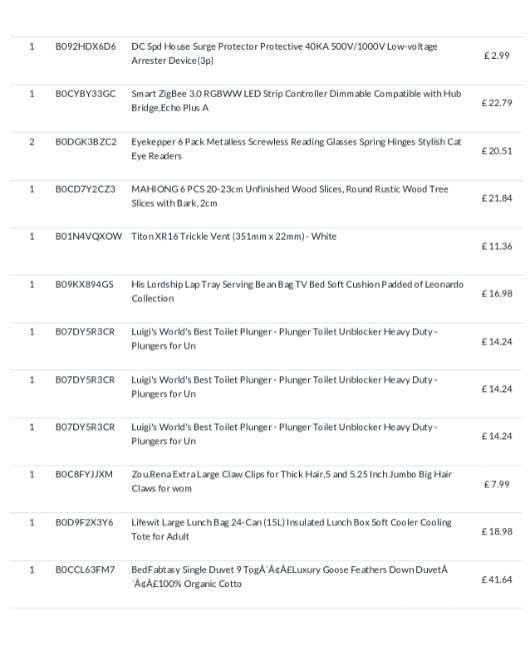Screen dimensions: 530x650
Task: Click the £ 11.36 price
Action: pos(496,246)
